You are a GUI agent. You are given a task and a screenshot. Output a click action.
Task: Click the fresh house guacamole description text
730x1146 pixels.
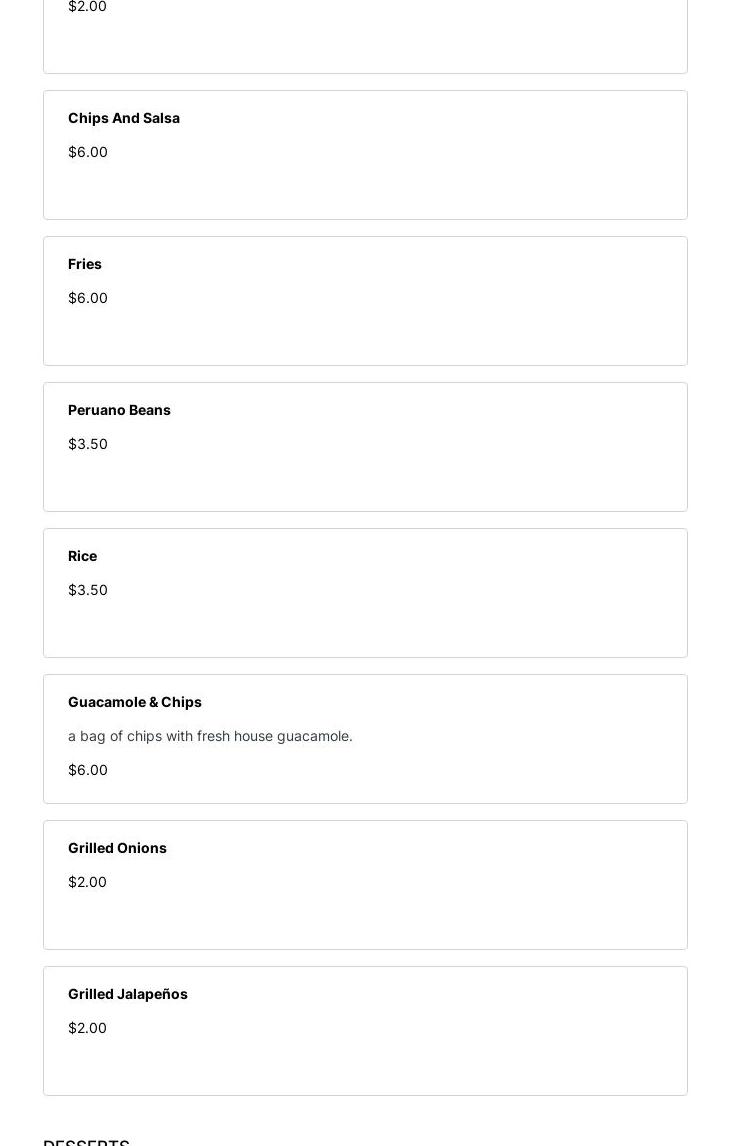210,736
